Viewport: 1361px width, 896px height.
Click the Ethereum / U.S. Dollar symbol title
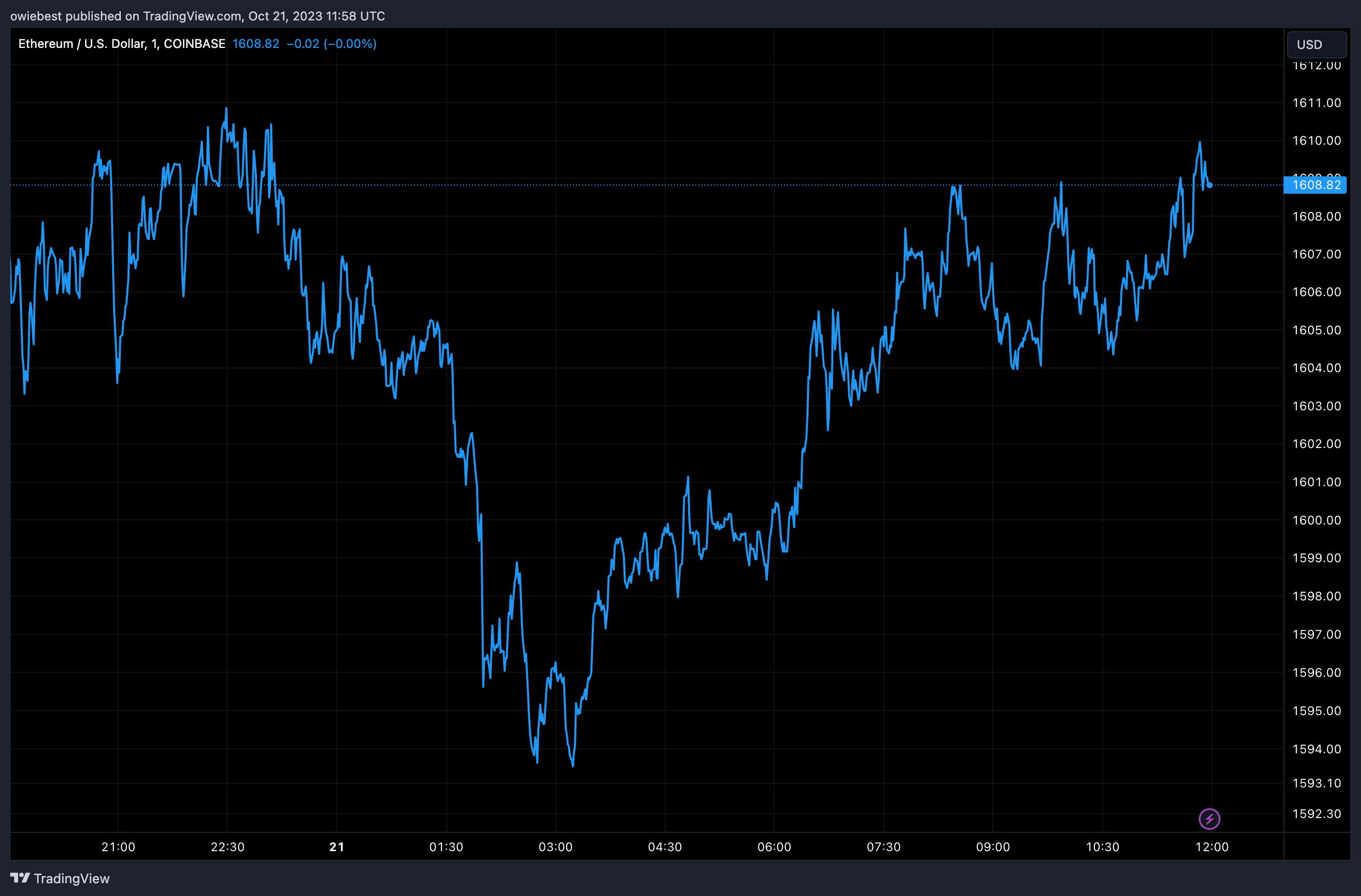point(122,44)
